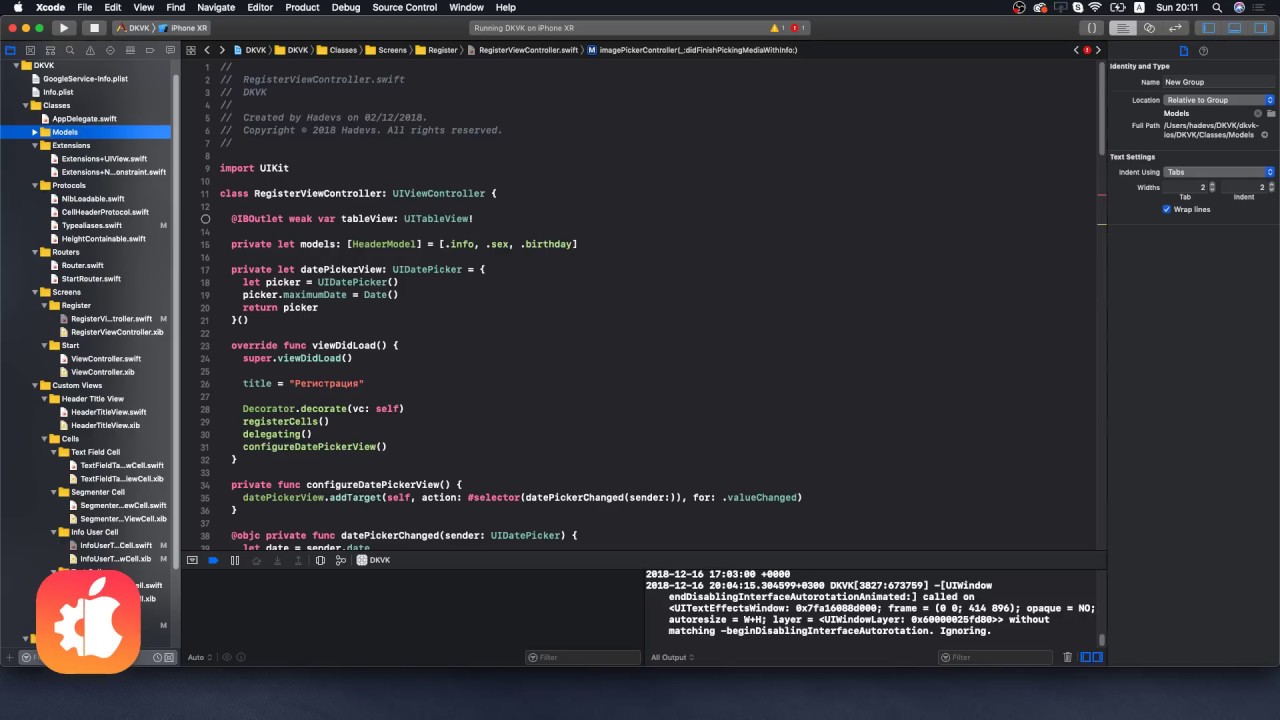Open the code snippets library braces button

(1092, 28)
